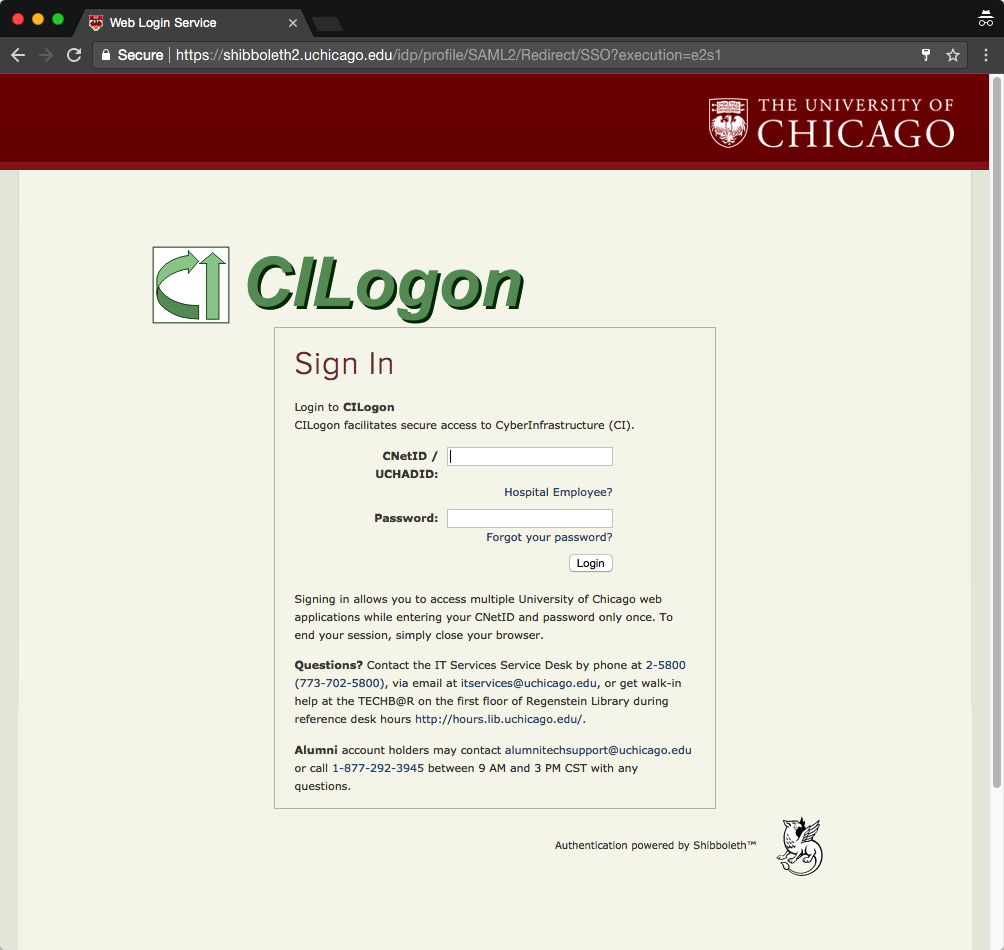Follow the Forgot your password? link
This screenshot has height=950, width=1004.
(549, 537)
